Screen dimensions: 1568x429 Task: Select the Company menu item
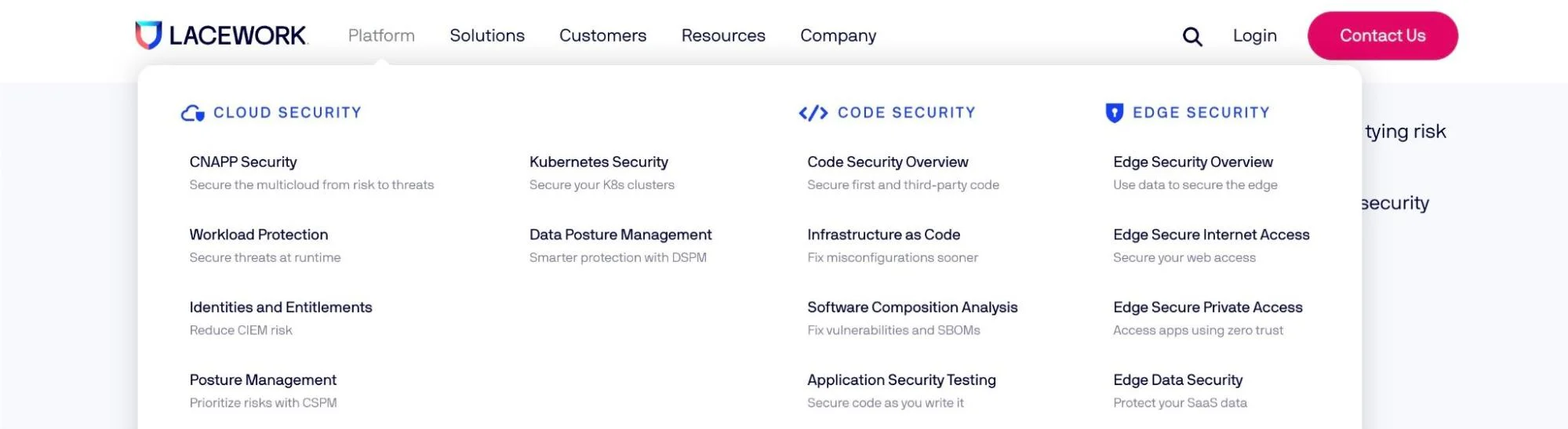(838, 35)
